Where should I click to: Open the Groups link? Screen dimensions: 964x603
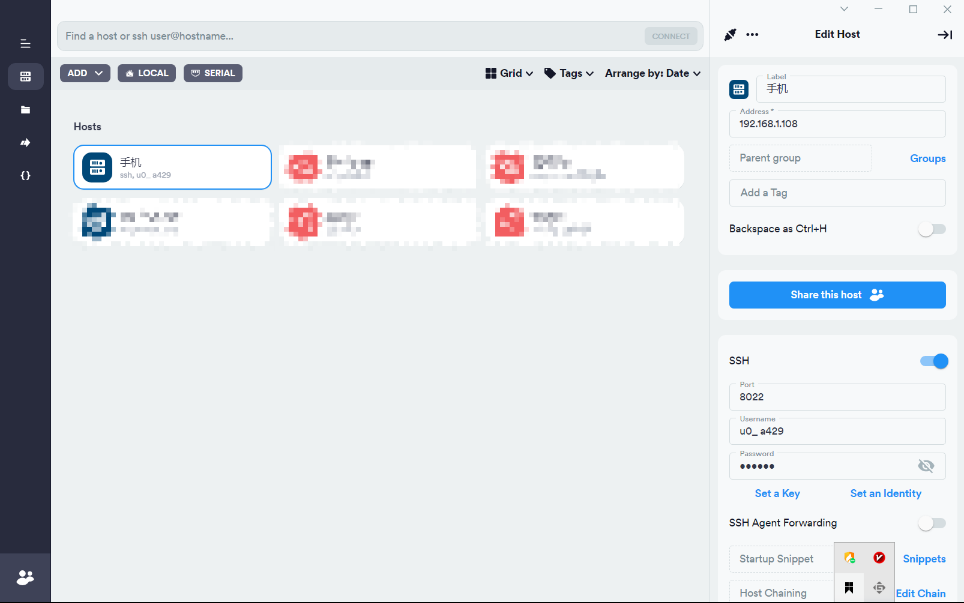[x=928, y=159]
